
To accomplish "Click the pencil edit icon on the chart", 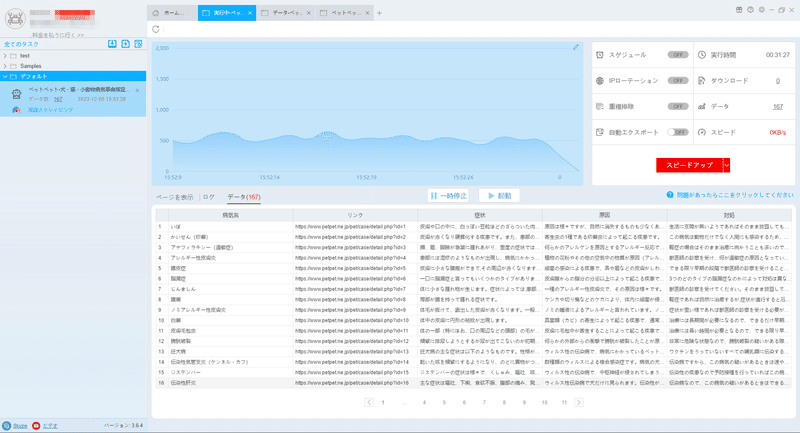I will (576, 47).
